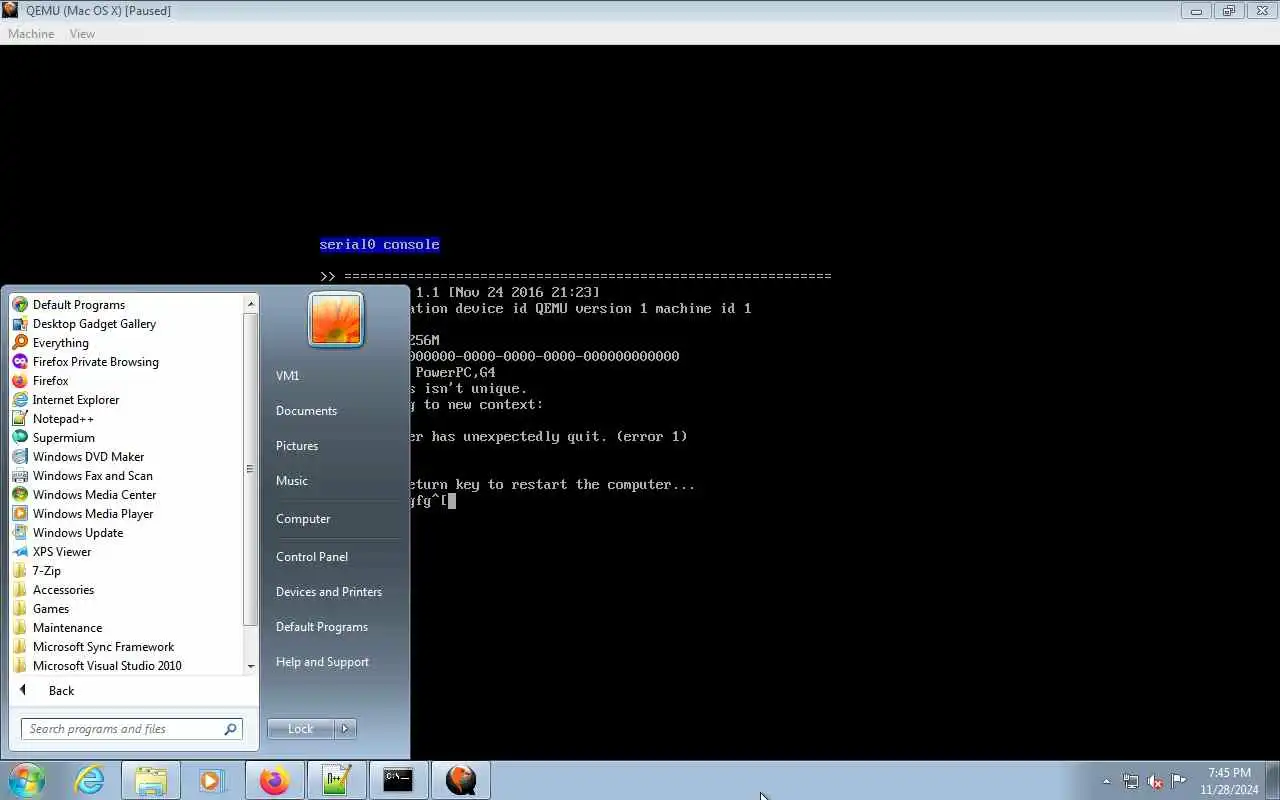Switch to Command Prompt taskbar button
Viewport: 1280px width, 800px height.
click(x=398, y=780)
